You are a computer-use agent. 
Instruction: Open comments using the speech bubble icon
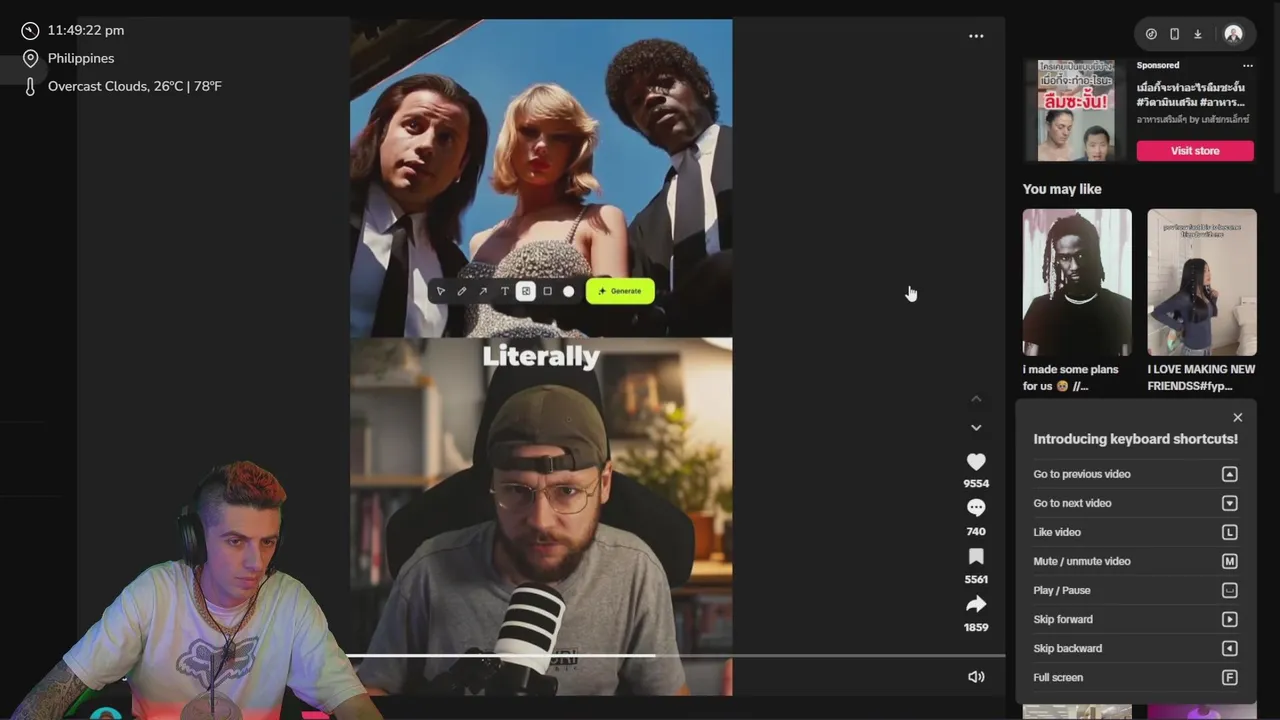point(976,508)
